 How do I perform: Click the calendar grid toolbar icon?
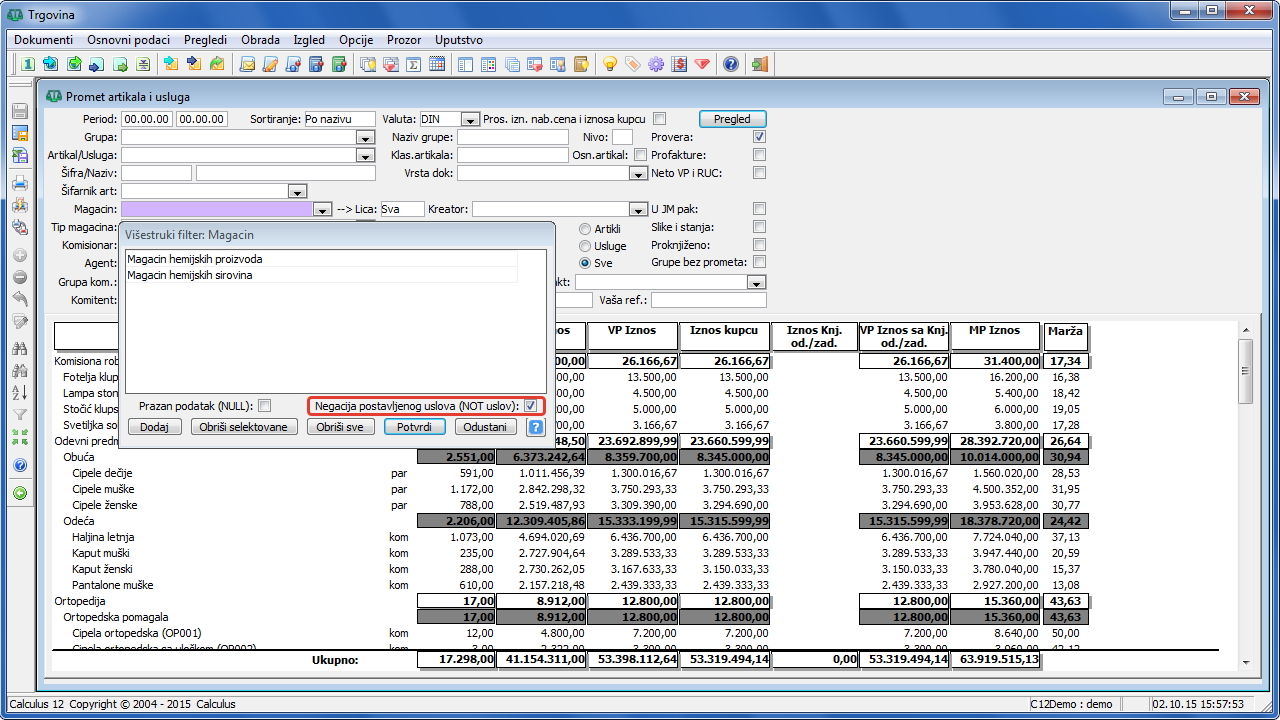click(437, 65)
